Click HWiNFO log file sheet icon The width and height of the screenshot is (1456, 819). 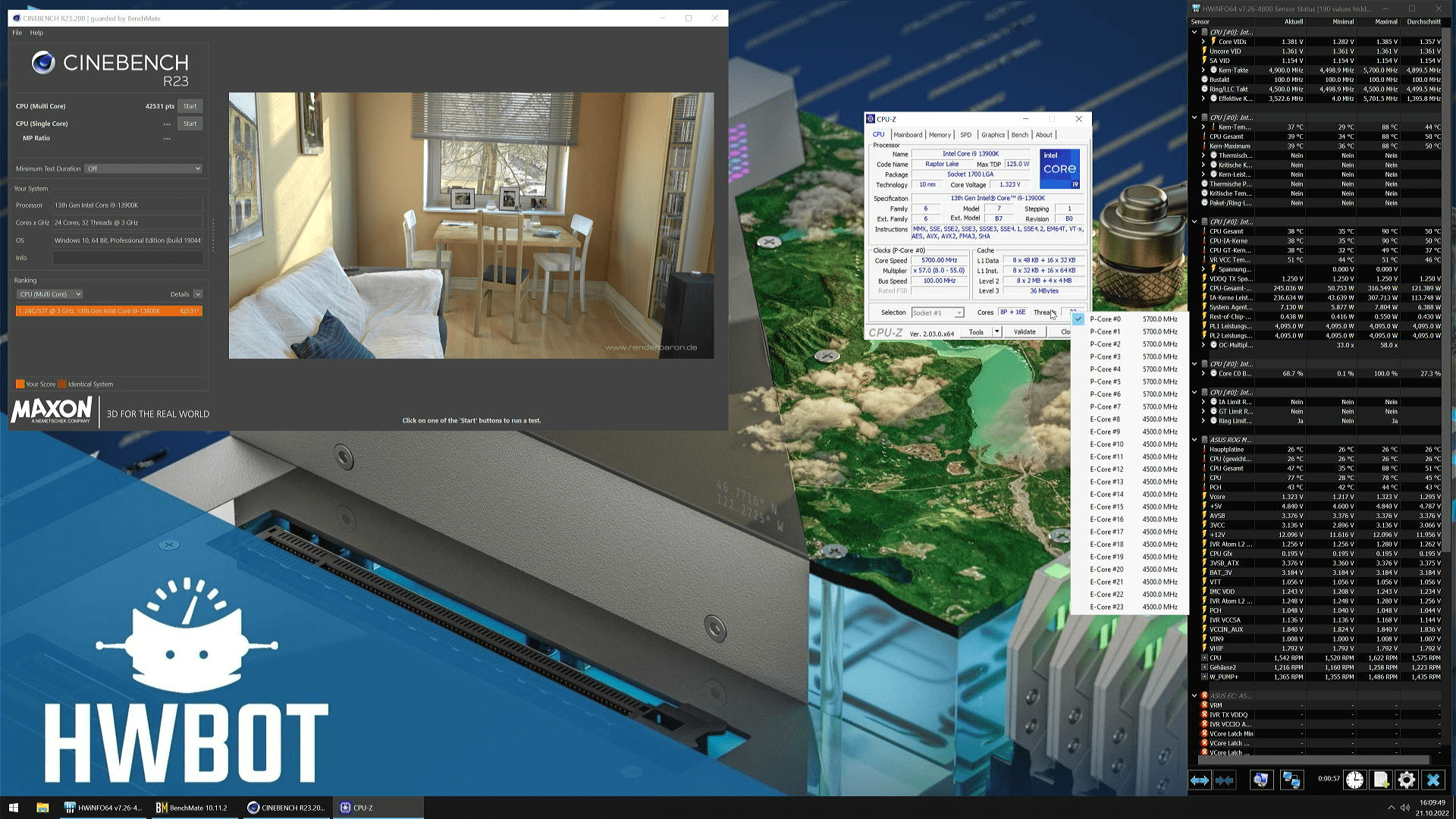(1380, 780)
